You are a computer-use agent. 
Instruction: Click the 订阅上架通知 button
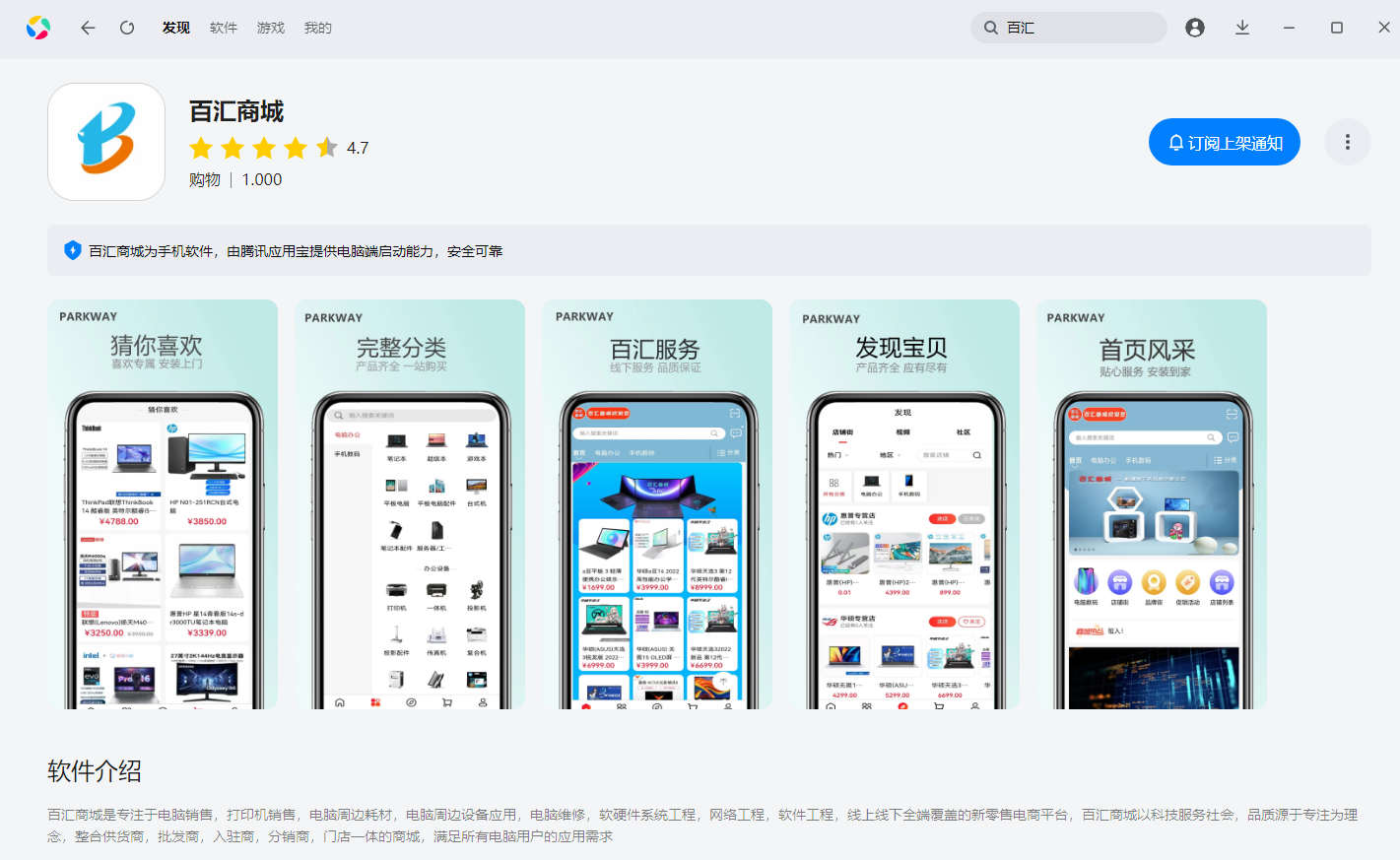[1224, 143]
